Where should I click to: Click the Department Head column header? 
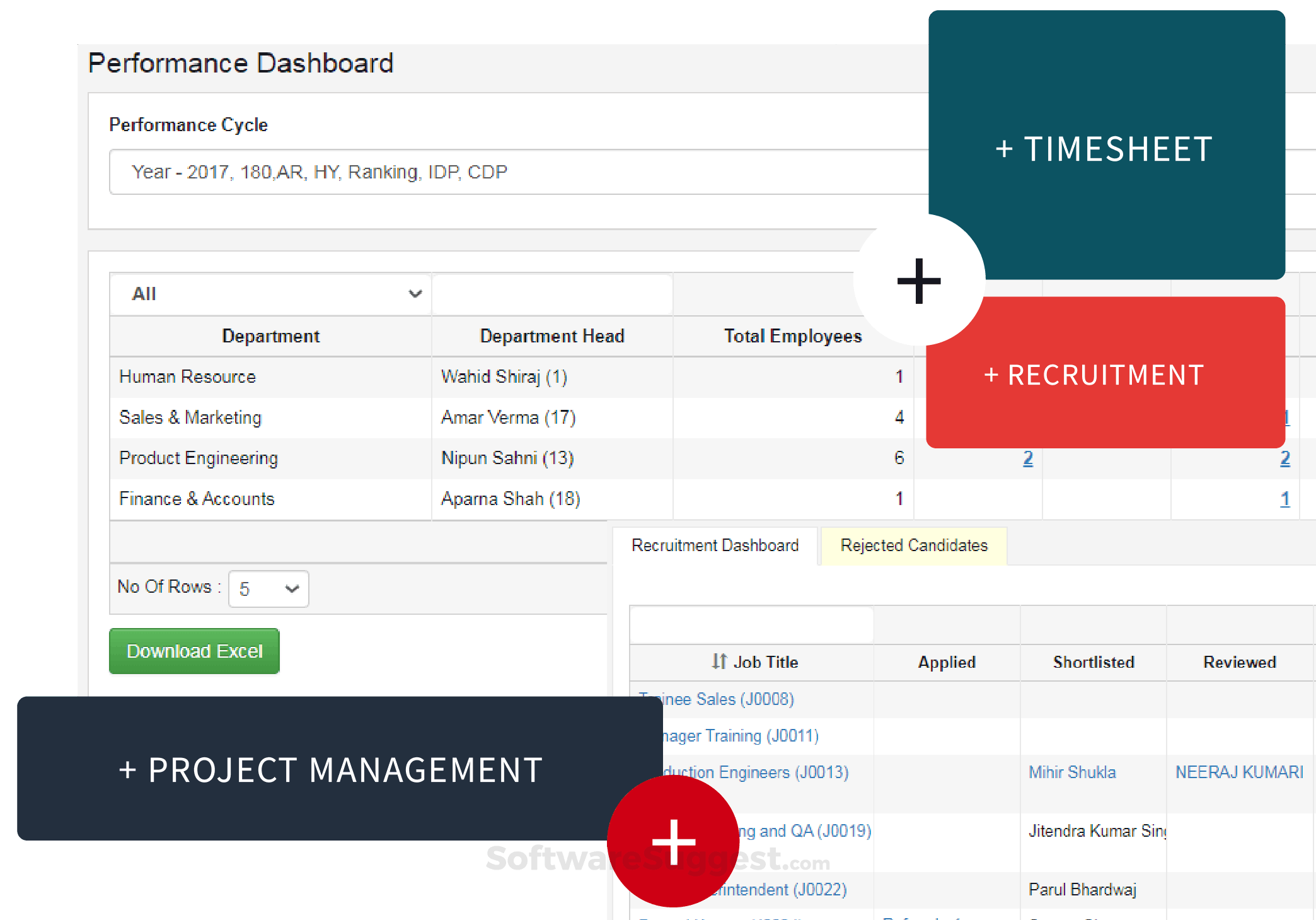pos(552,336)
